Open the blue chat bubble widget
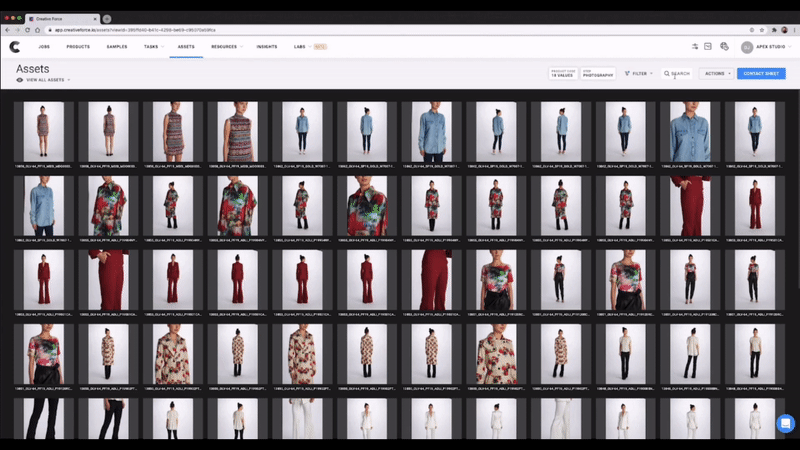Image resolution: width=800 pixels, height=450 pixels. click(786, 423)
